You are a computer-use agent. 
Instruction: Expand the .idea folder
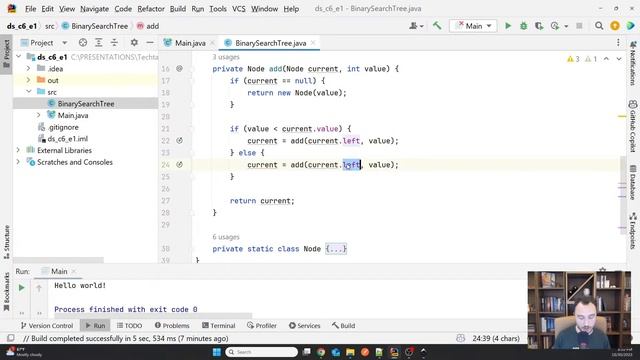28,68
